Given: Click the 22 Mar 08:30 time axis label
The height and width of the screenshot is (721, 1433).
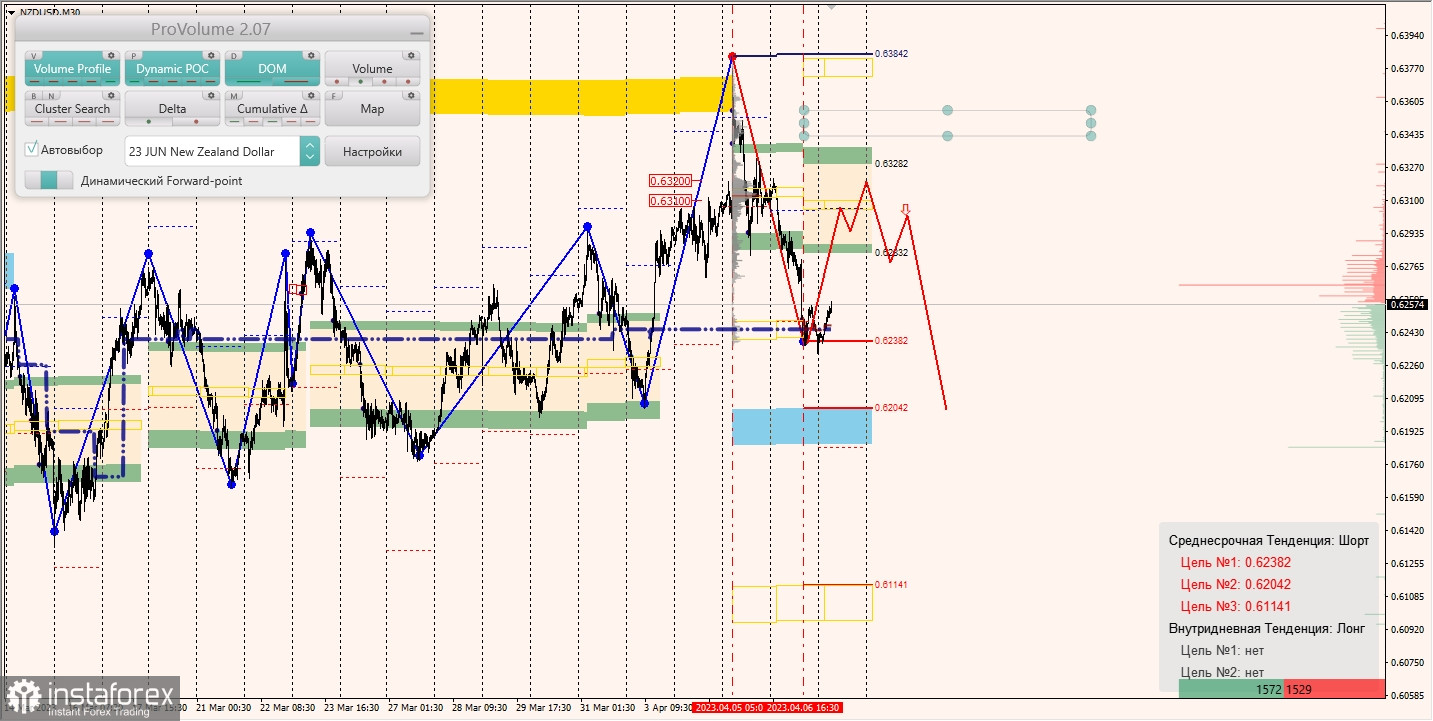Looking at the screenshot, I should (286, 708).
